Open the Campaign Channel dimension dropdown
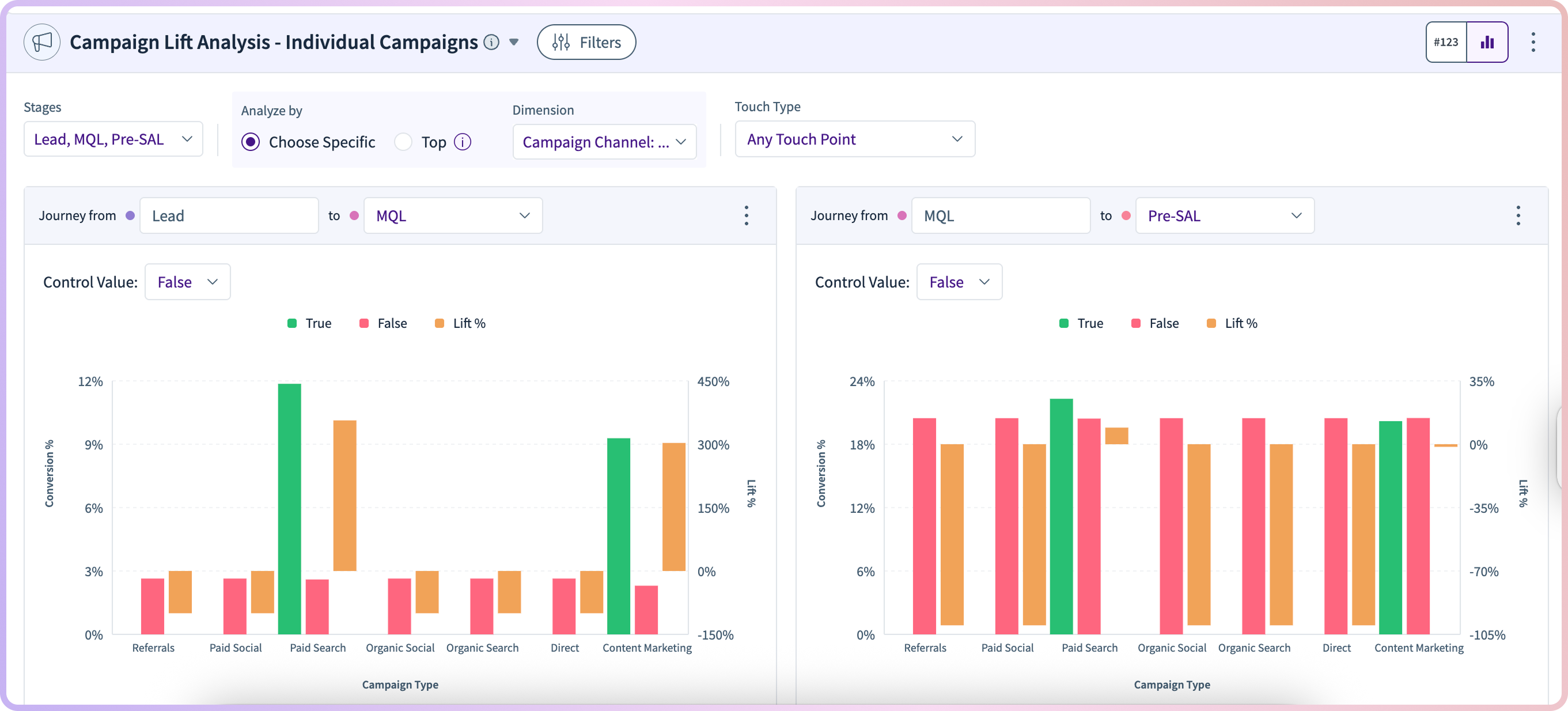The image size is (1568, 711). (604, 142)
